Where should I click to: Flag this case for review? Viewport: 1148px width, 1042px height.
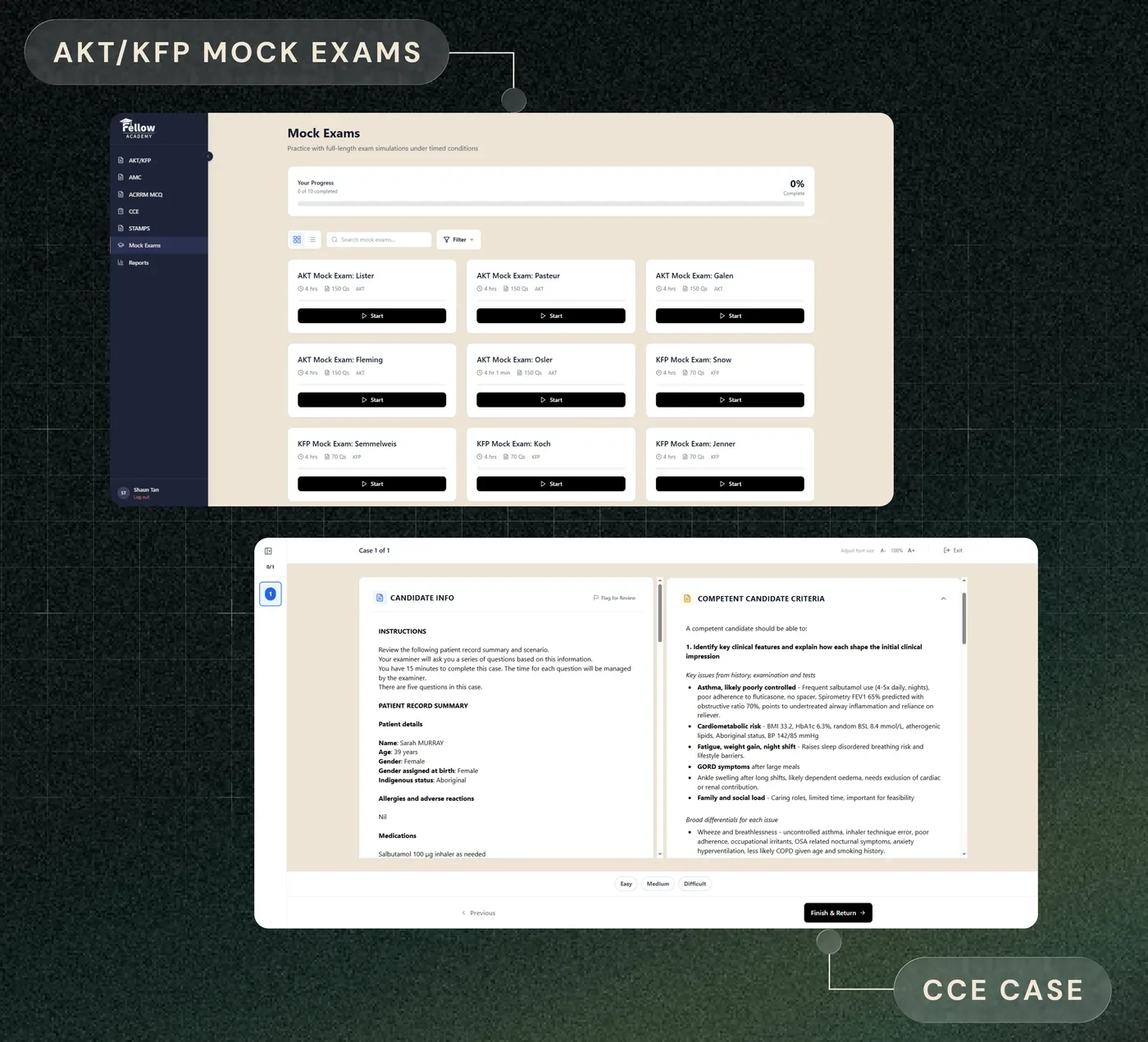click(614, 598)
